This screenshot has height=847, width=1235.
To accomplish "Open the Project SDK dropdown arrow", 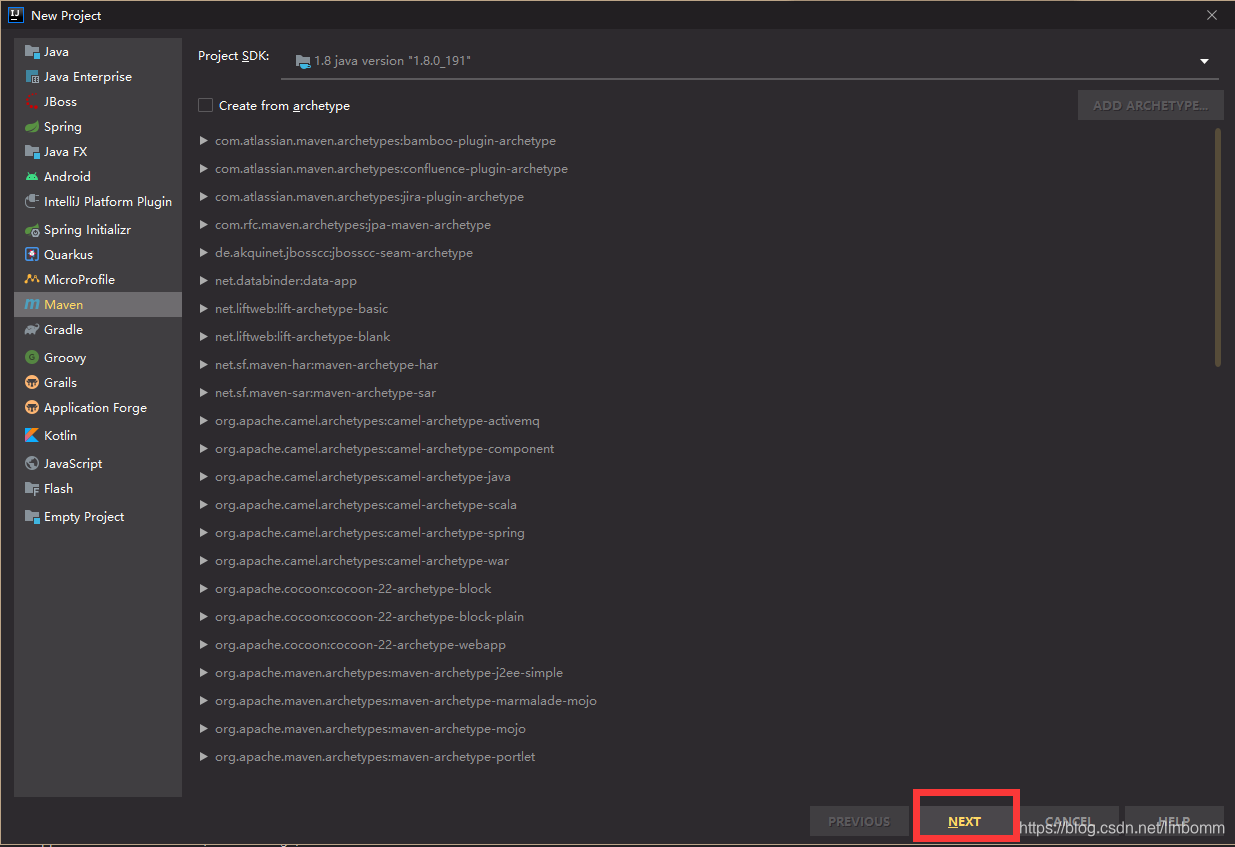I will 1204,61.
